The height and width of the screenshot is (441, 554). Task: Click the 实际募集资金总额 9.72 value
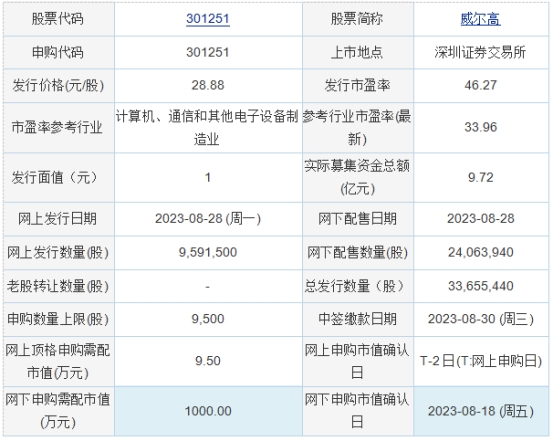(481, 177)
